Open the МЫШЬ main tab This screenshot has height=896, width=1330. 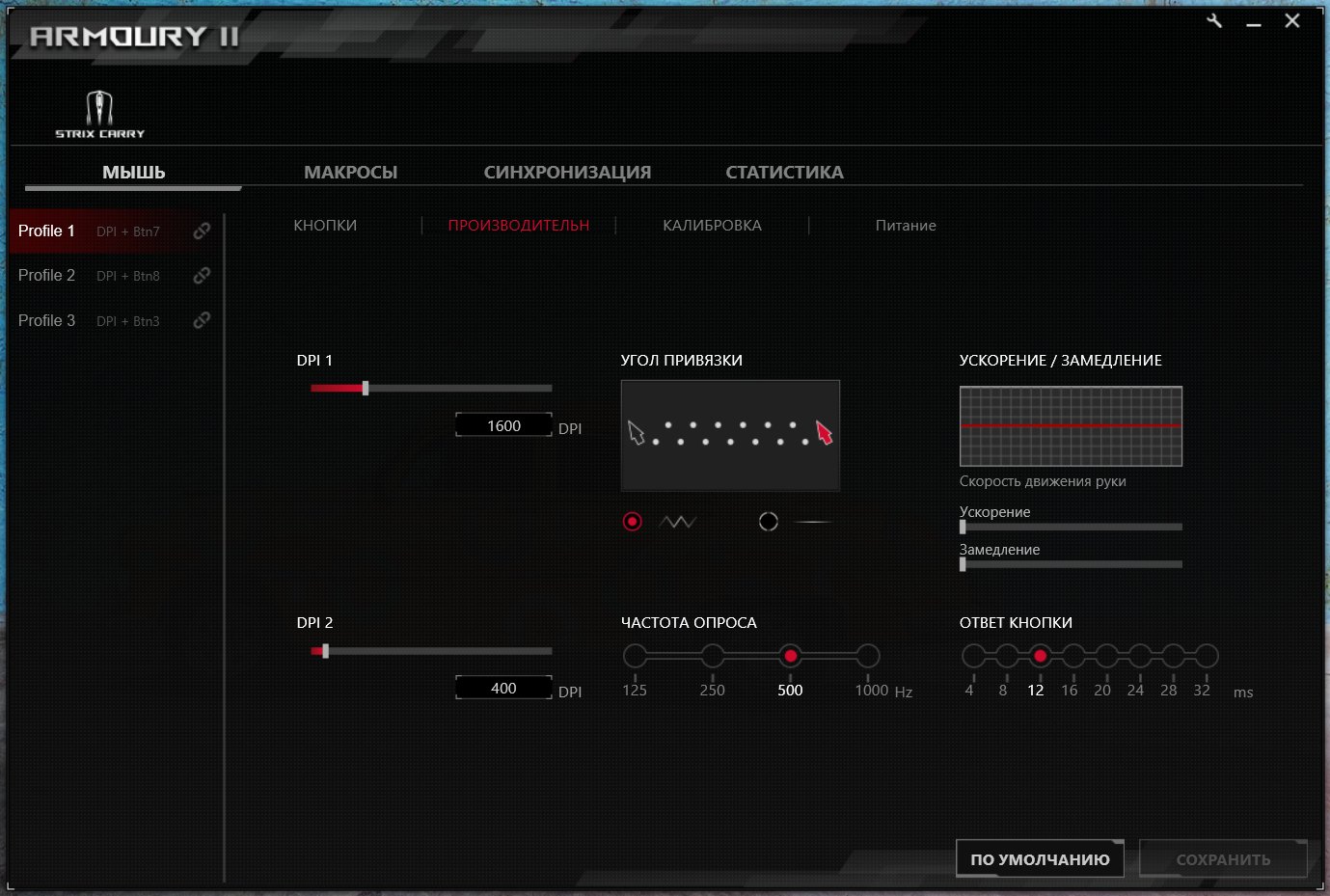(x=134, y=173)
